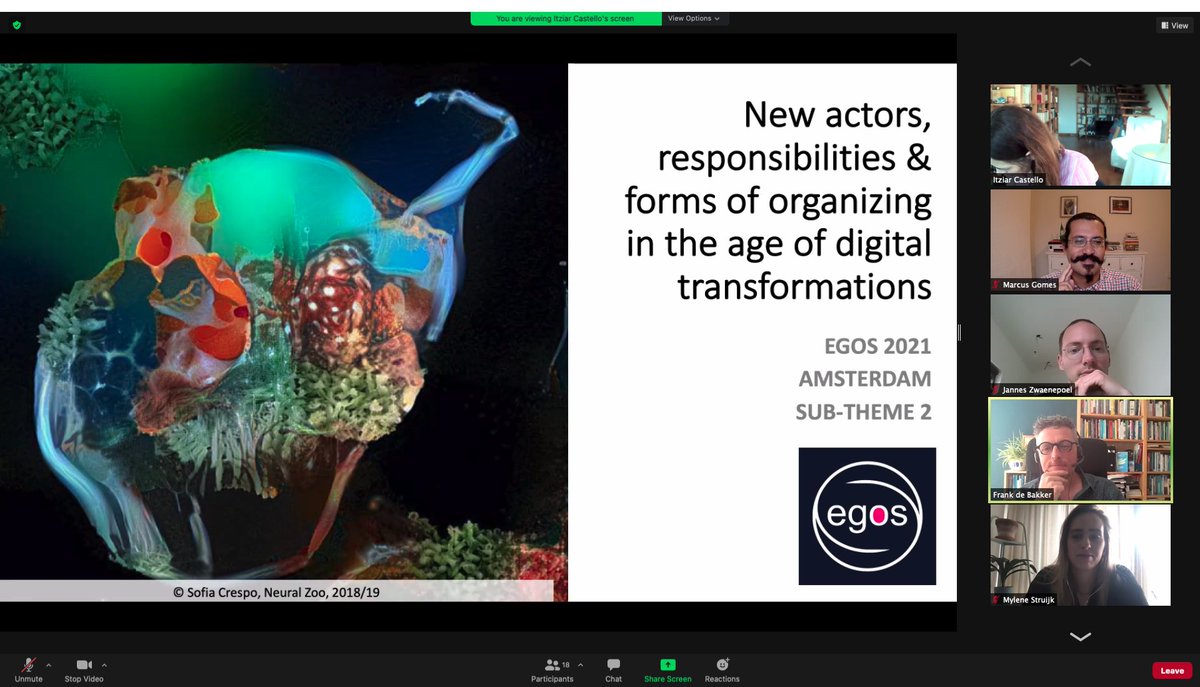Click Mylene Struijk muted microphone icon
This screenshot has width=1200, height=687.
997,600
